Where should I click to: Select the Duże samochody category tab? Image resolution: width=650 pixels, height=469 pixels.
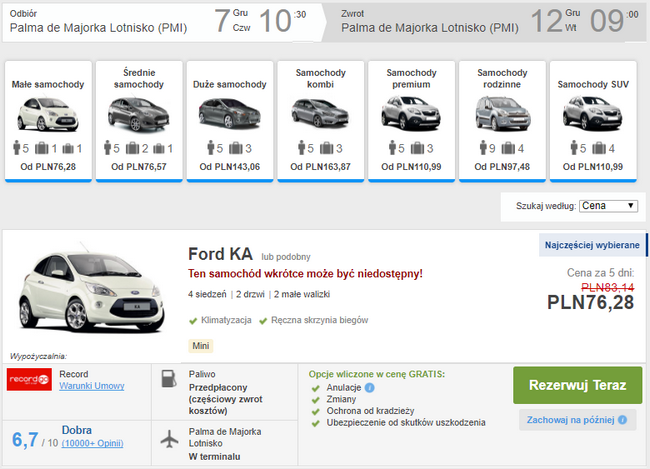(x=230, y=121)
